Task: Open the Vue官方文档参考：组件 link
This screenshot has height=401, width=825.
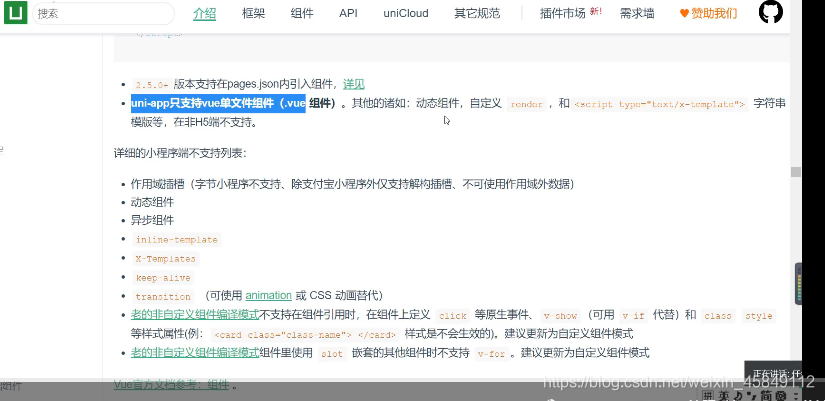Action: coord(172,385)
